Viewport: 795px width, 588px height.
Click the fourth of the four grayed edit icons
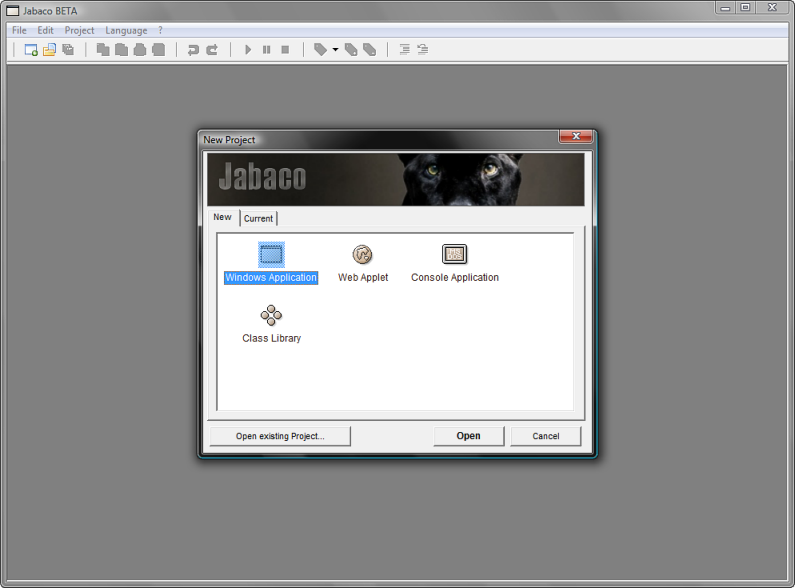pyautogui.click(x=159, y=50)
